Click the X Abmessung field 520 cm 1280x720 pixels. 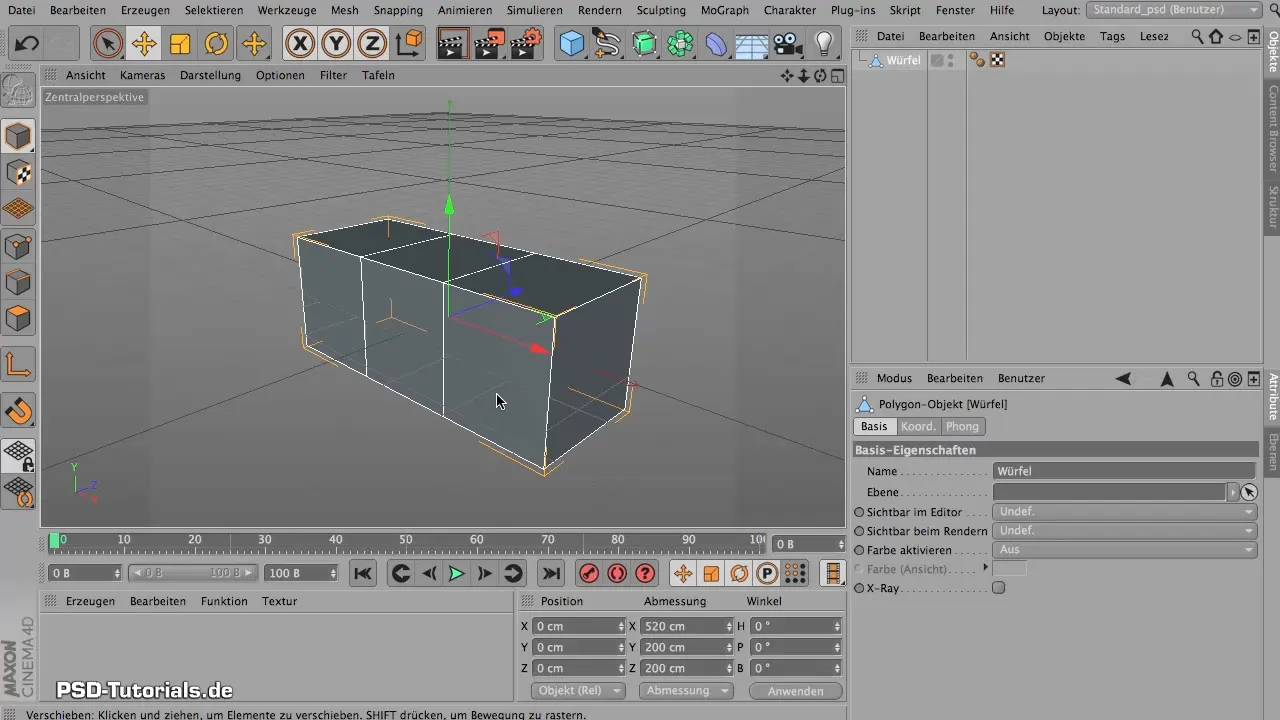point(686,626)
